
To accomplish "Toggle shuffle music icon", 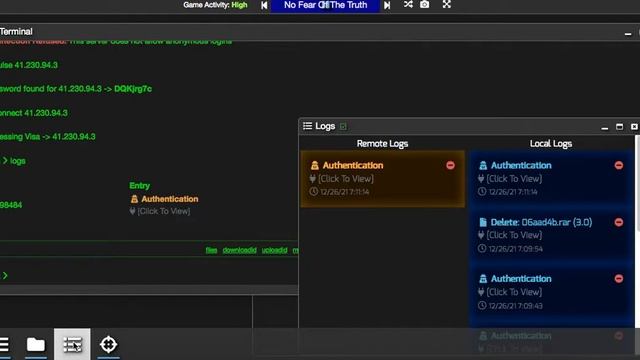I will [408, 4].
